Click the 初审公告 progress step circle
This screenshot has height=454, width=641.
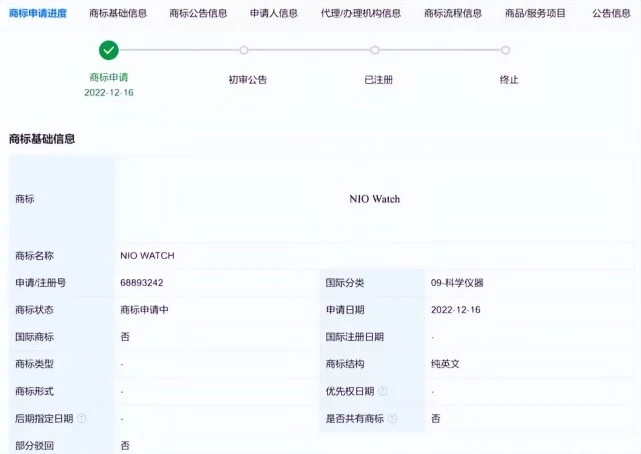click(x=244, y=50)
